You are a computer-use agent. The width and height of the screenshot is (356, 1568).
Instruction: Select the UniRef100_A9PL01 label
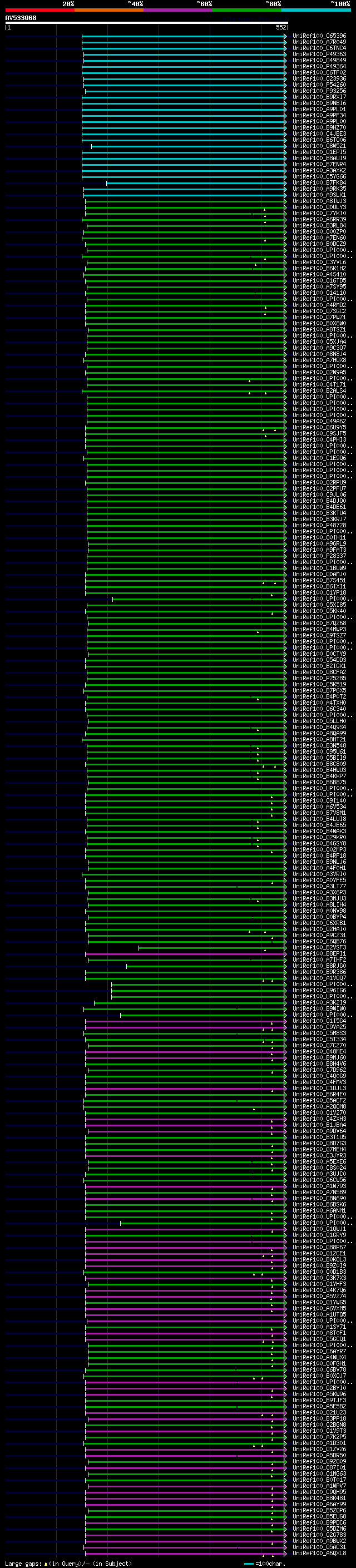pyautogui.click(x=319, y=109)
